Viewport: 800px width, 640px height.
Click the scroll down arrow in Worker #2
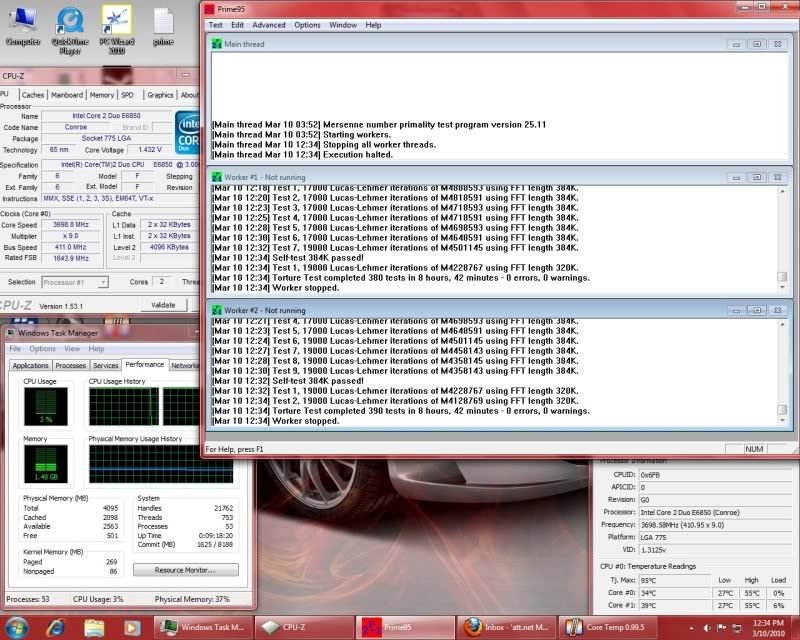click(782, 421)
